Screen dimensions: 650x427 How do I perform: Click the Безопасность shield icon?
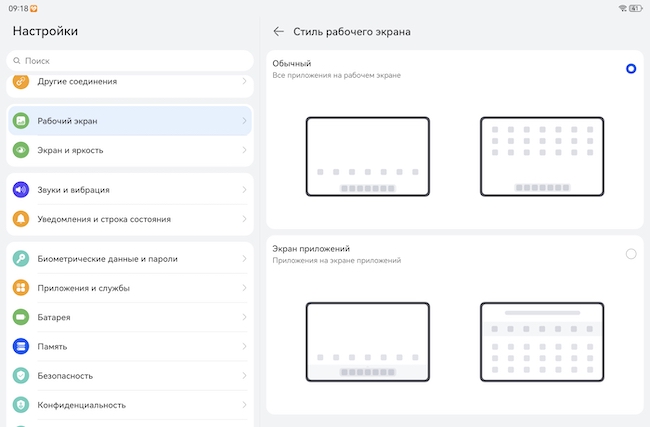point(21,376)
